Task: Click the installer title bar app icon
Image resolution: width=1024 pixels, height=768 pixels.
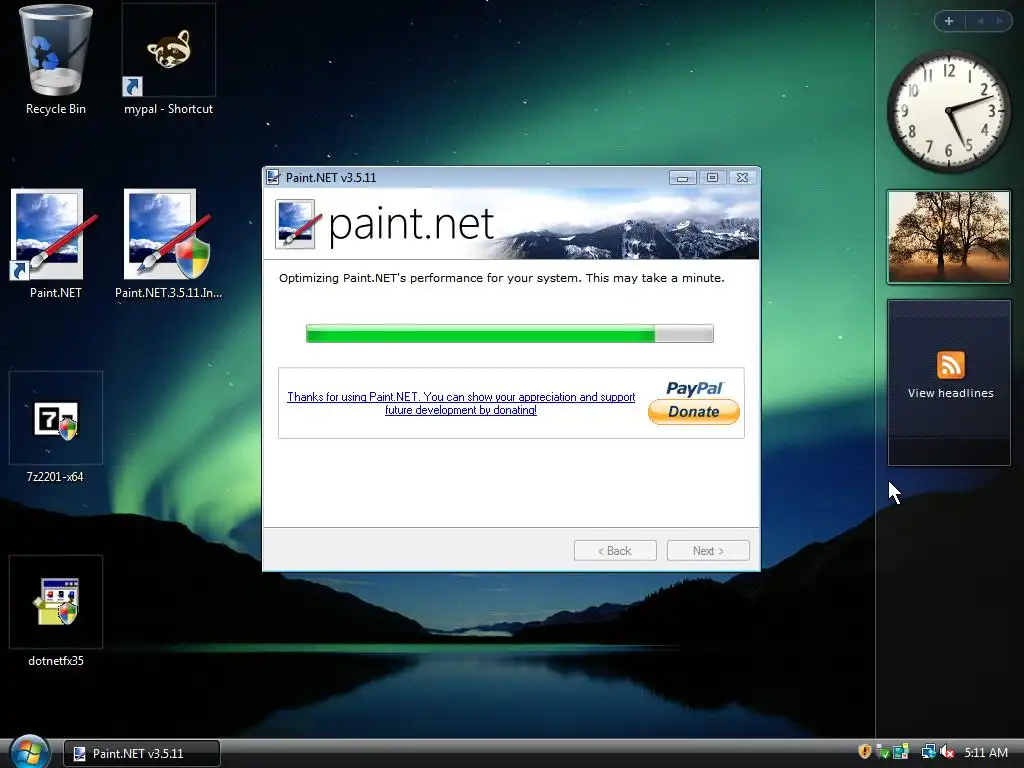Action: [273, 178]
